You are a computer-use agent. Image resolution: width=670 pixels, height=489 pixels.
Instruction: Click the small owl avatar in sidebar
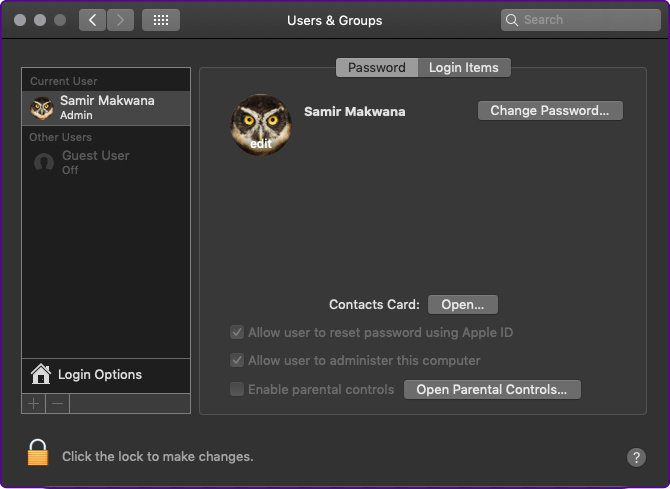click(42, 108)
